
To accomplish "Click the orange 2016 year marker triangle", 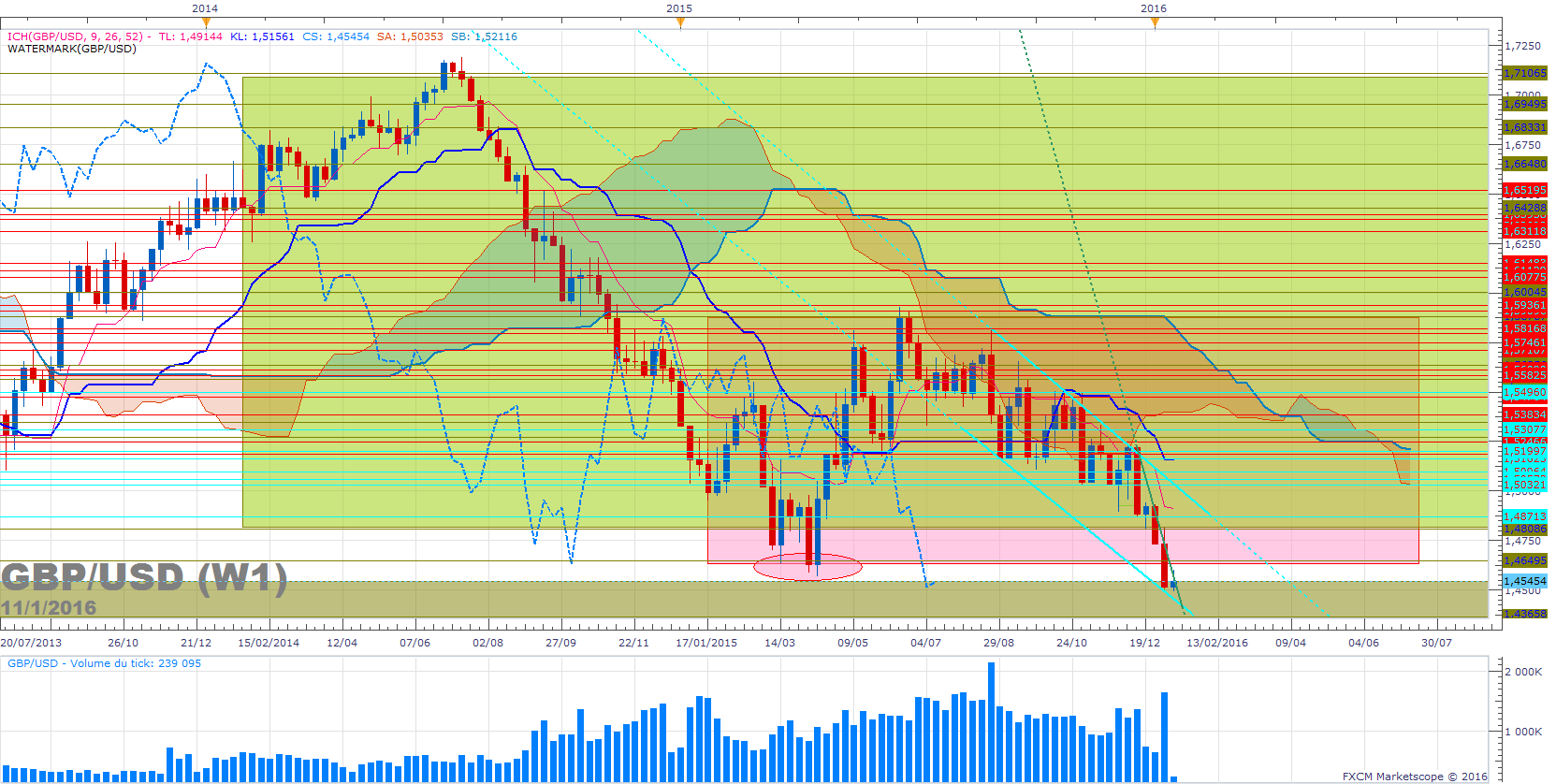I will click(x=1155, y=22).
